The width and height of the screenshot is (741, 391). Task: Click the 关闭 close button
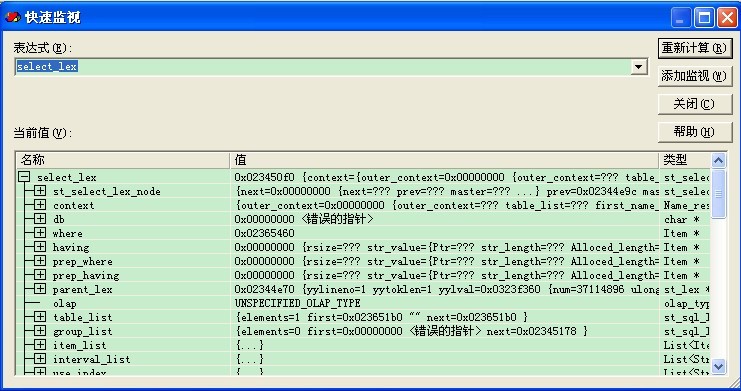point(695,104)
